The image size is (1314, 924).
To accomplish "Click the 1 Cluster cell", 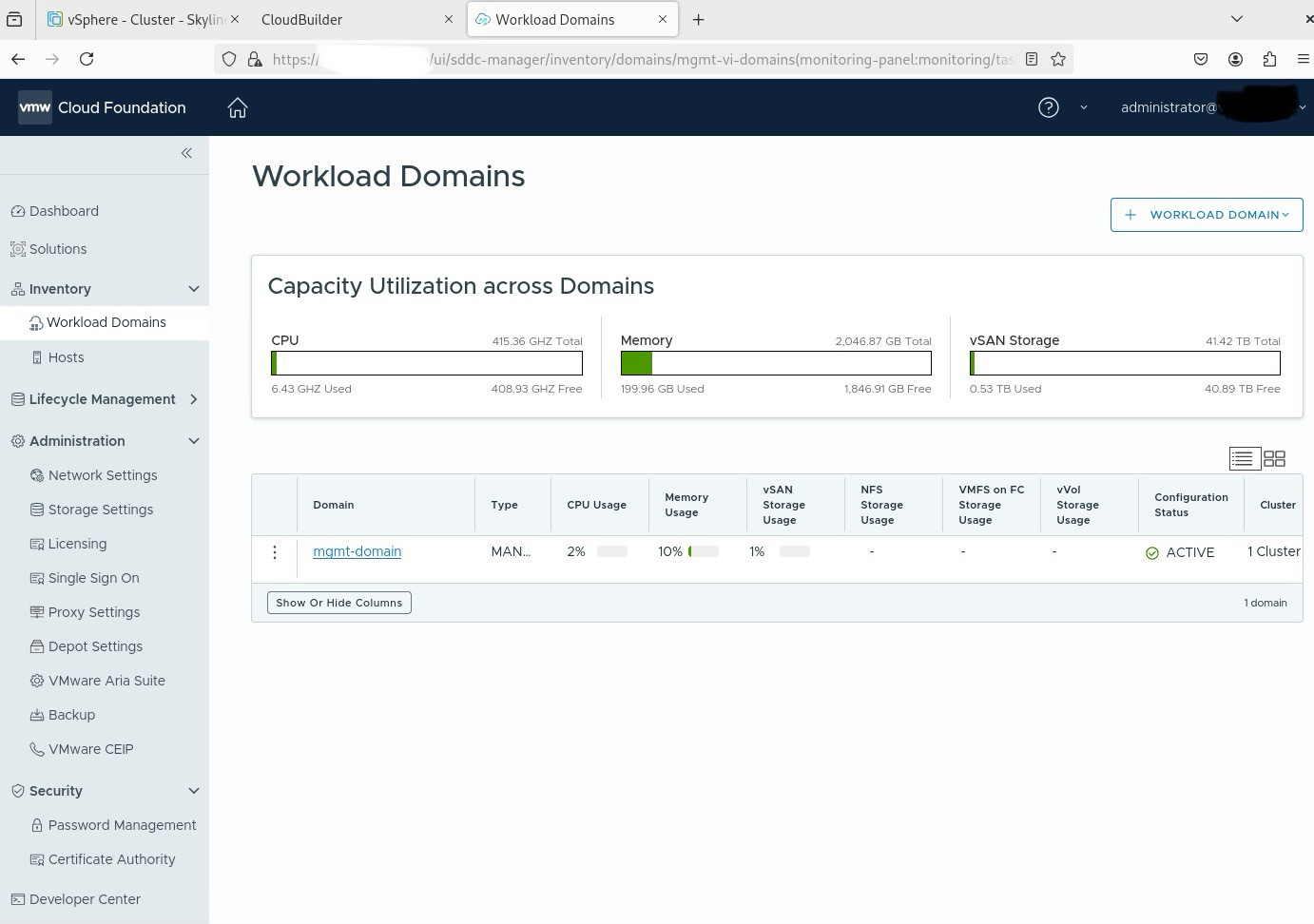I will click(x=1274, y=551).
